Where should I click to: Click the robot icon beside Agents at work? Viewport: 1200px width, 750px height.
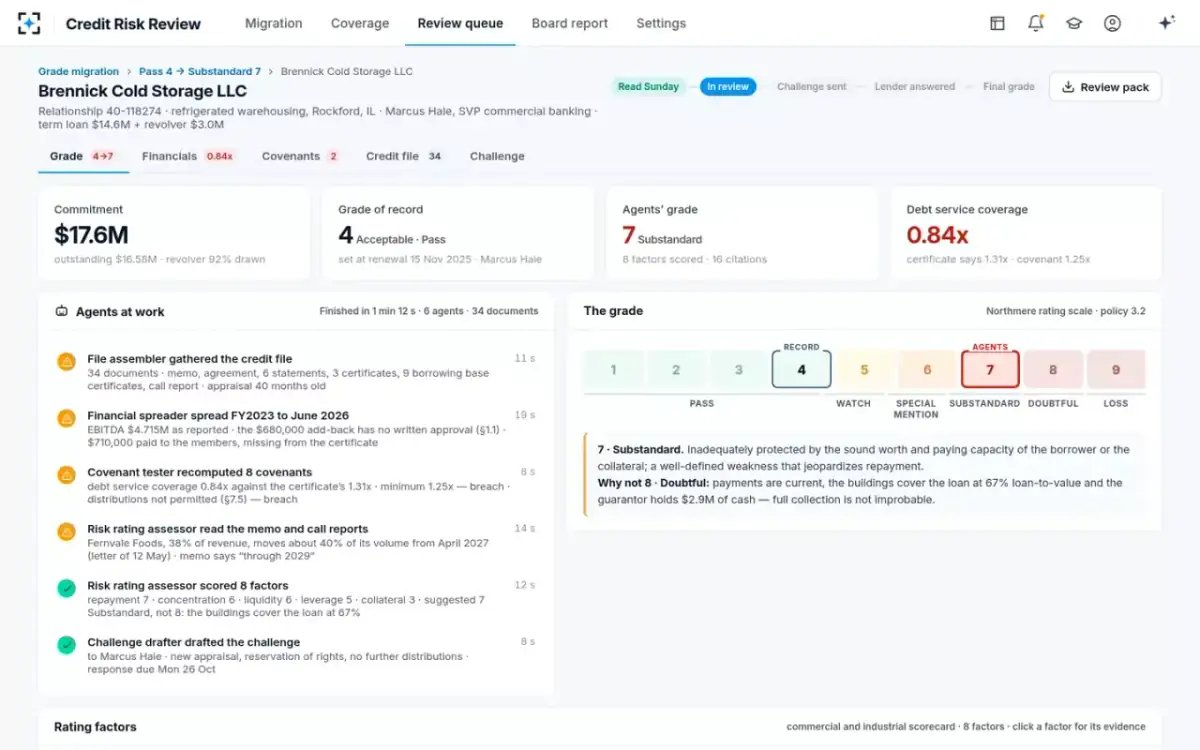click(x=62, y=312)
